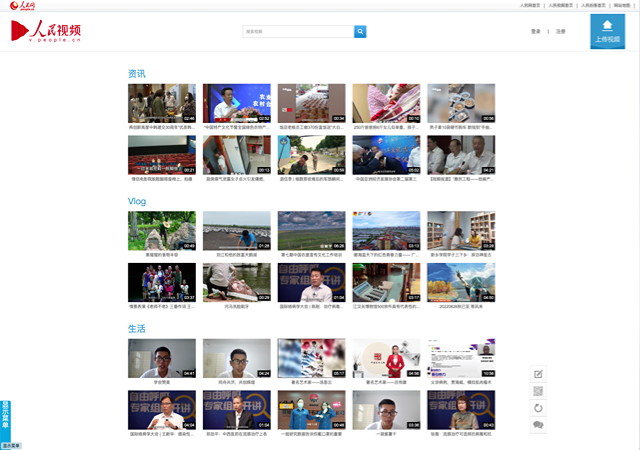Play the blue and red ink painting video
This screenshot has width=640, height=450.
[x=311, y=358]
